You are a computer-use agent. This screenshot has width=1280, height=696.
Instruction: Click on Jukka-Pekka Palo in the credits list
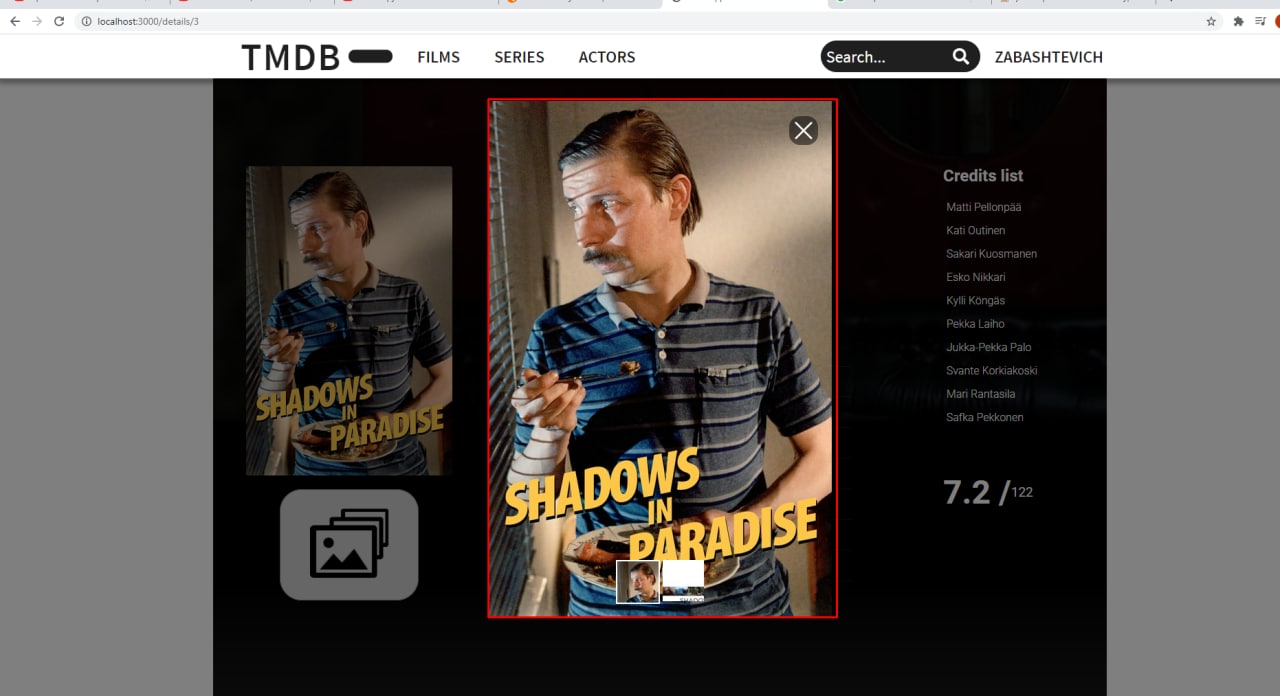[x=988, y=347]
